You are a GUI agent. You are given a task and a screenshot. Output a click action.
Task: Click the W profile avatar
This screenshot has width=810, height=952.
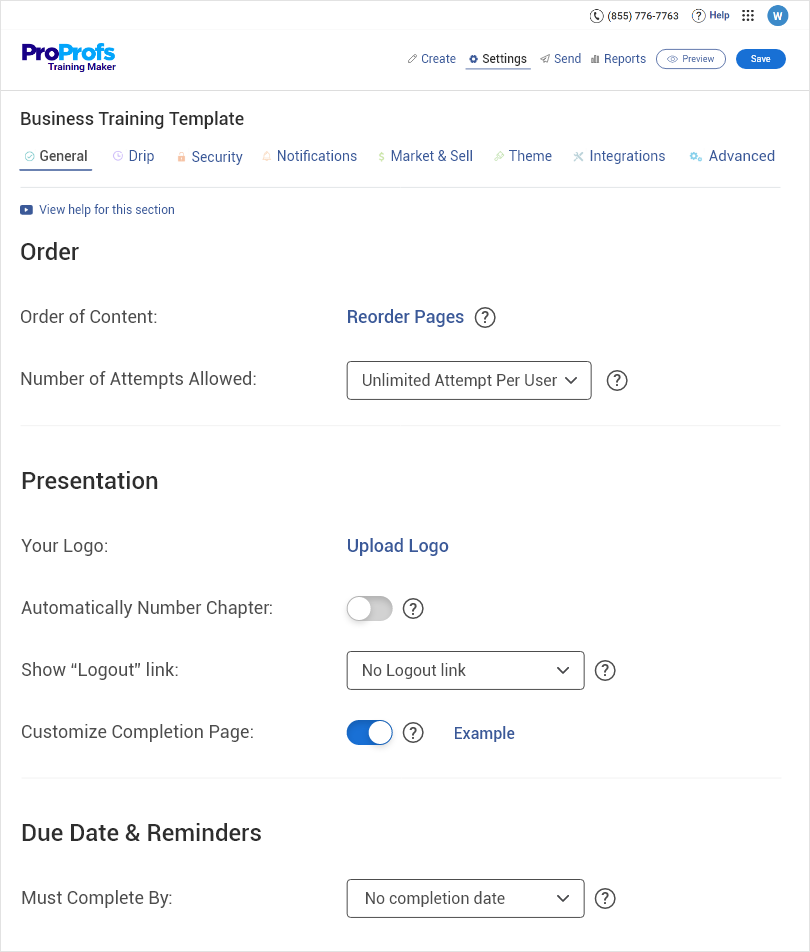tap(777, 15)
